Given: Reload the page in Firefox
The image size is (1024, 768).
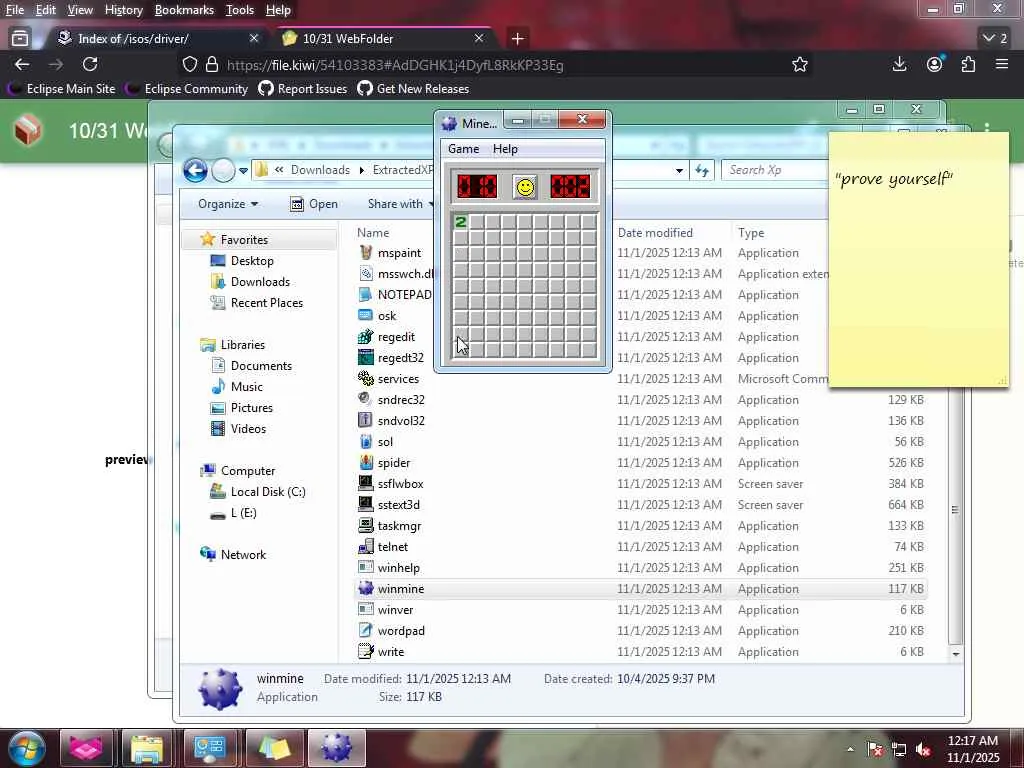Looking at the screenshot, I should tap(90, 64).
